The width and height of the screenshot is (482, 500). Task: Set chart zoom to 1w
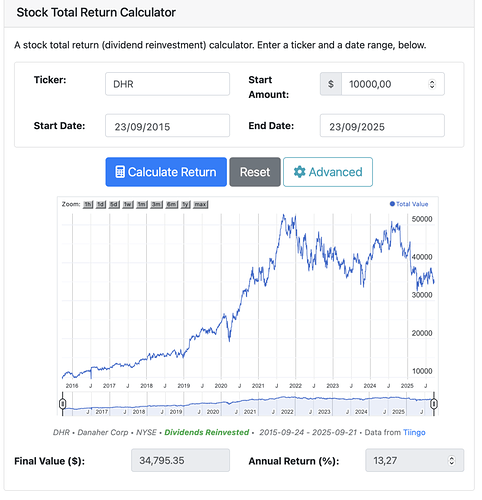(x=128, y=204)
